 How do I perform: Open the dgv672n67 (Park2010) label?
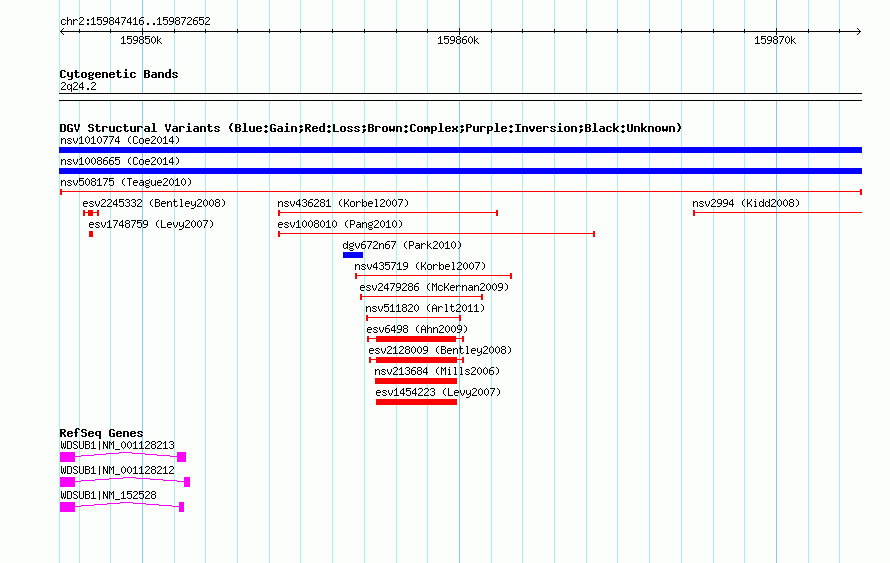point(402,245)
